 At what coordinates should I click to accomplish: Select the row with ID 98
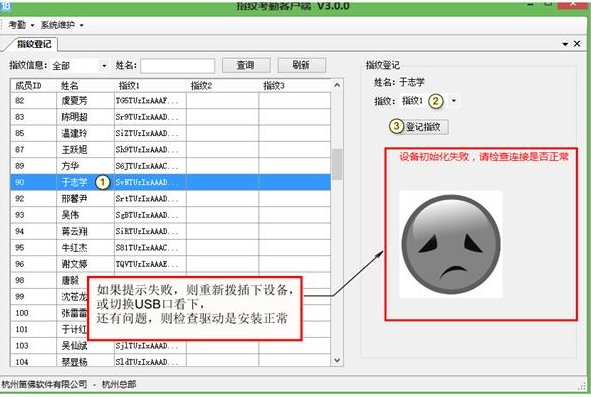tap(49, 280)
